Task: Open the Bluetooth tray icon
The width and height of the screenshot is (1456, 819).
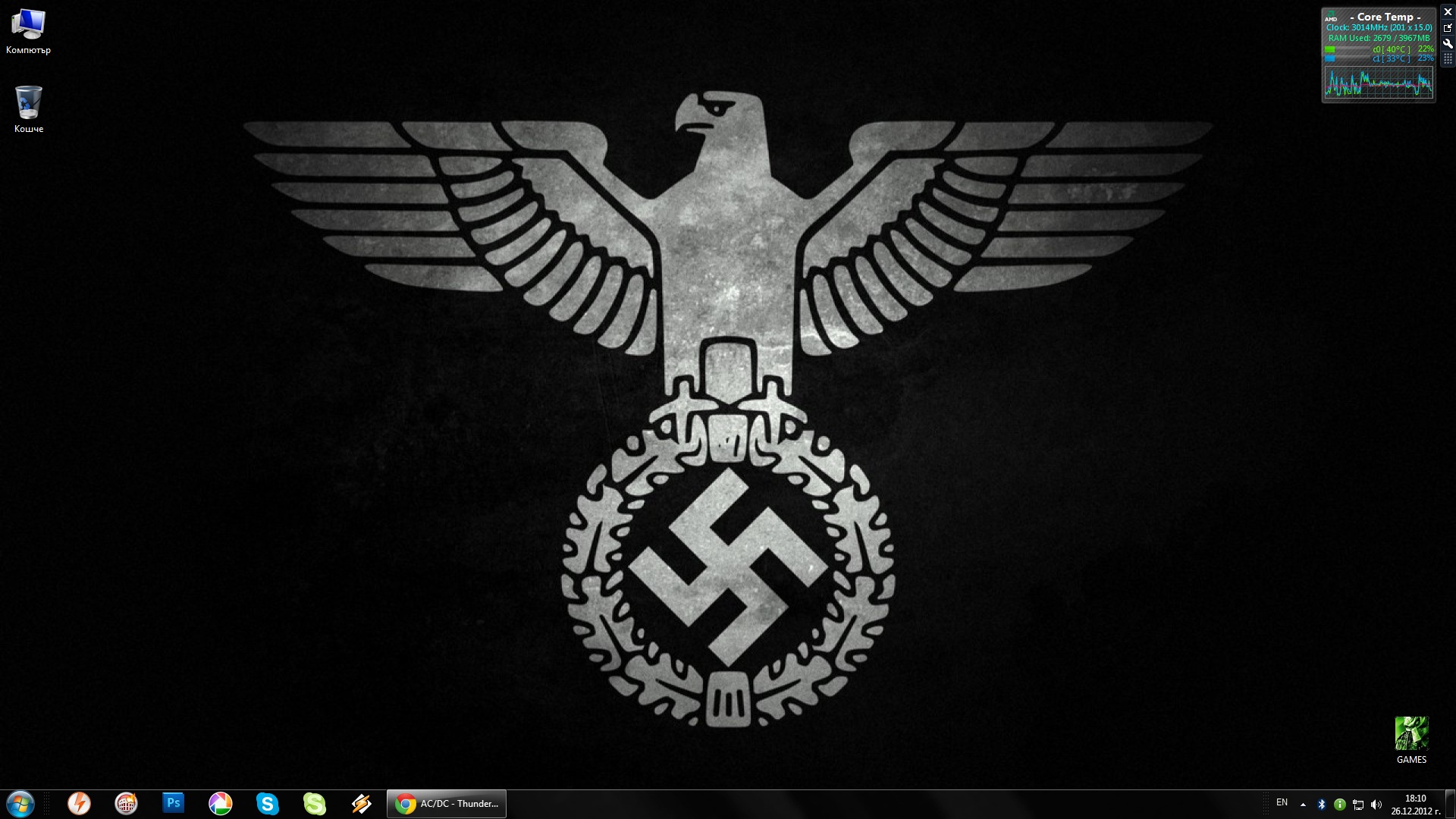Action: tap(1321, 805)
